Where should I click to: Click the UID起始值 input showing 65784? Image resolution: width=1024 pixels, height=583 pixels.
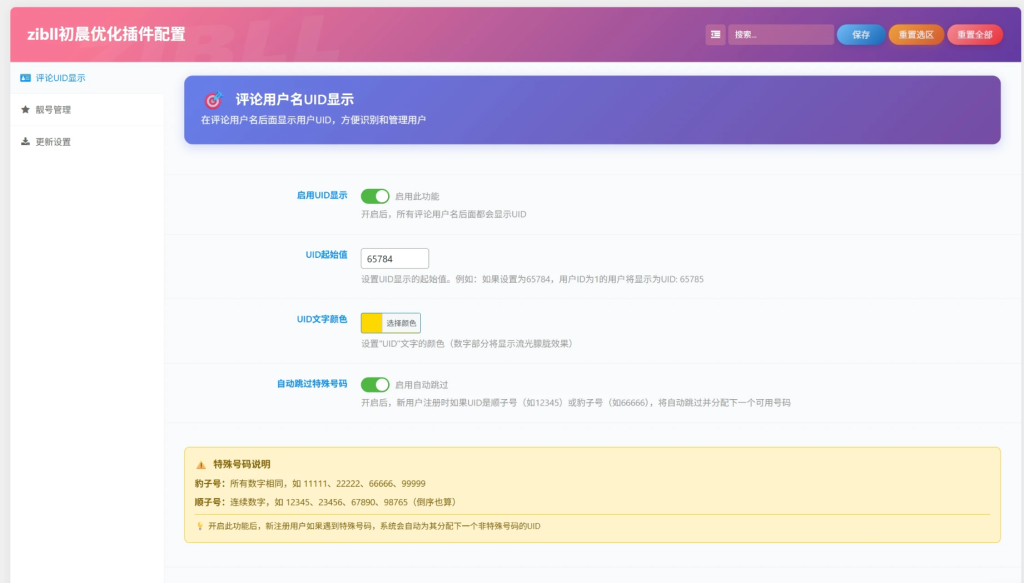pyautogui.click(x=394, y=259)
